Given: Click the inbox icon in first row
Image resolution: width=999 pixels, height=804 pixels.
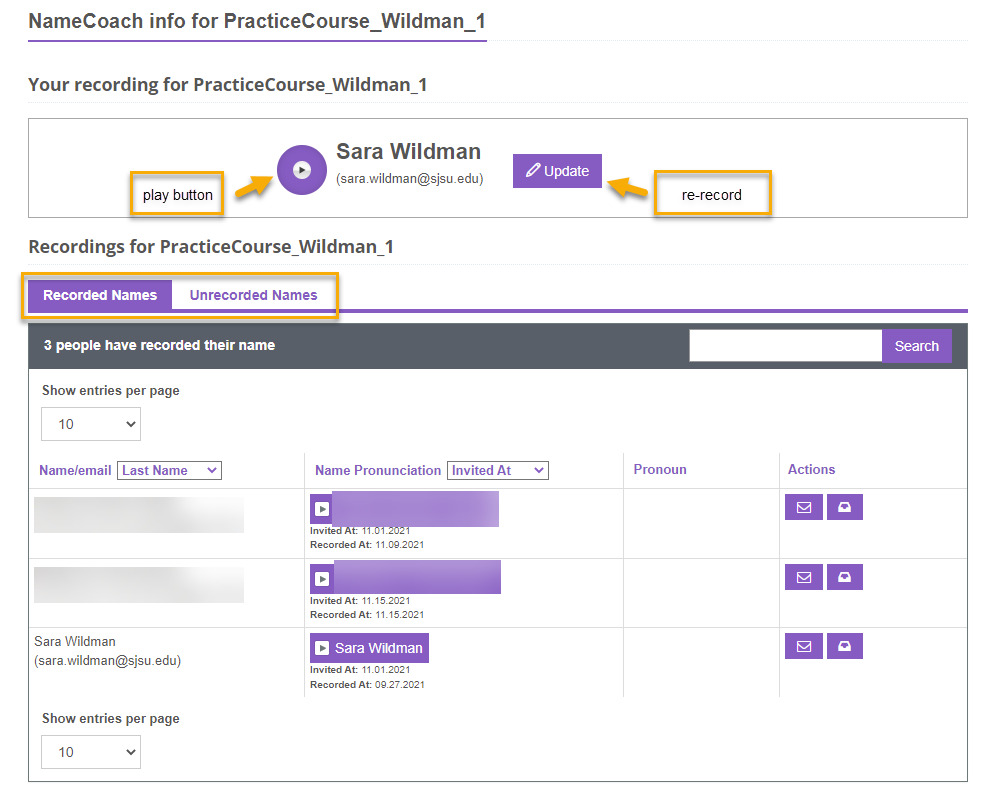Looking at the screenshot, I should click(x=844, y=507).
